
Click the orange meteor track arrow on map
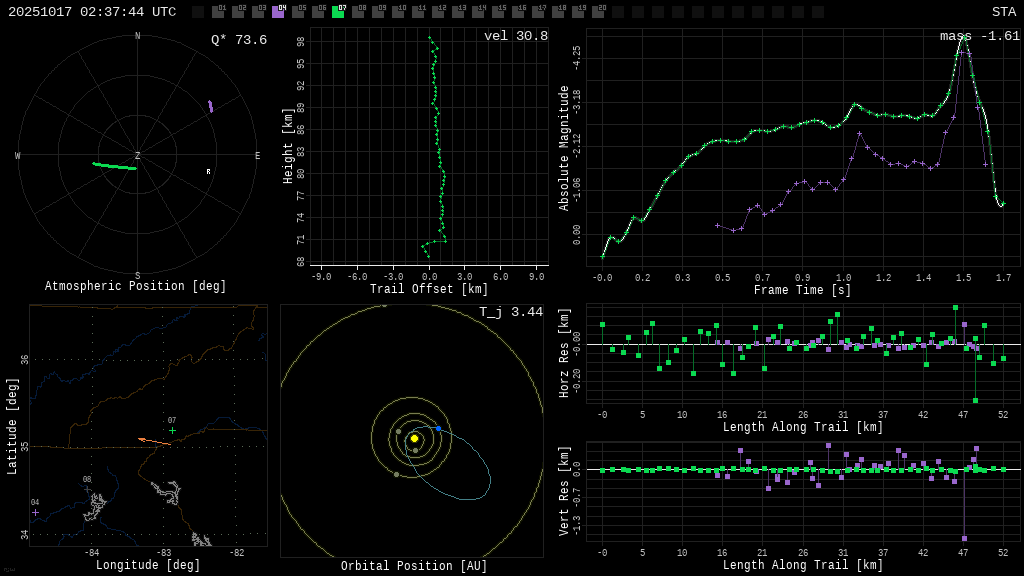pyautogui.click(x=154, y=441)
